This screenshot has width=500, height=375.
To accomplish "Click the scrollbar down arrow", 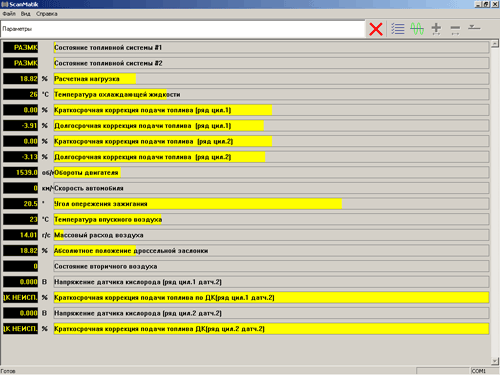I will click(x=495, y=361).
